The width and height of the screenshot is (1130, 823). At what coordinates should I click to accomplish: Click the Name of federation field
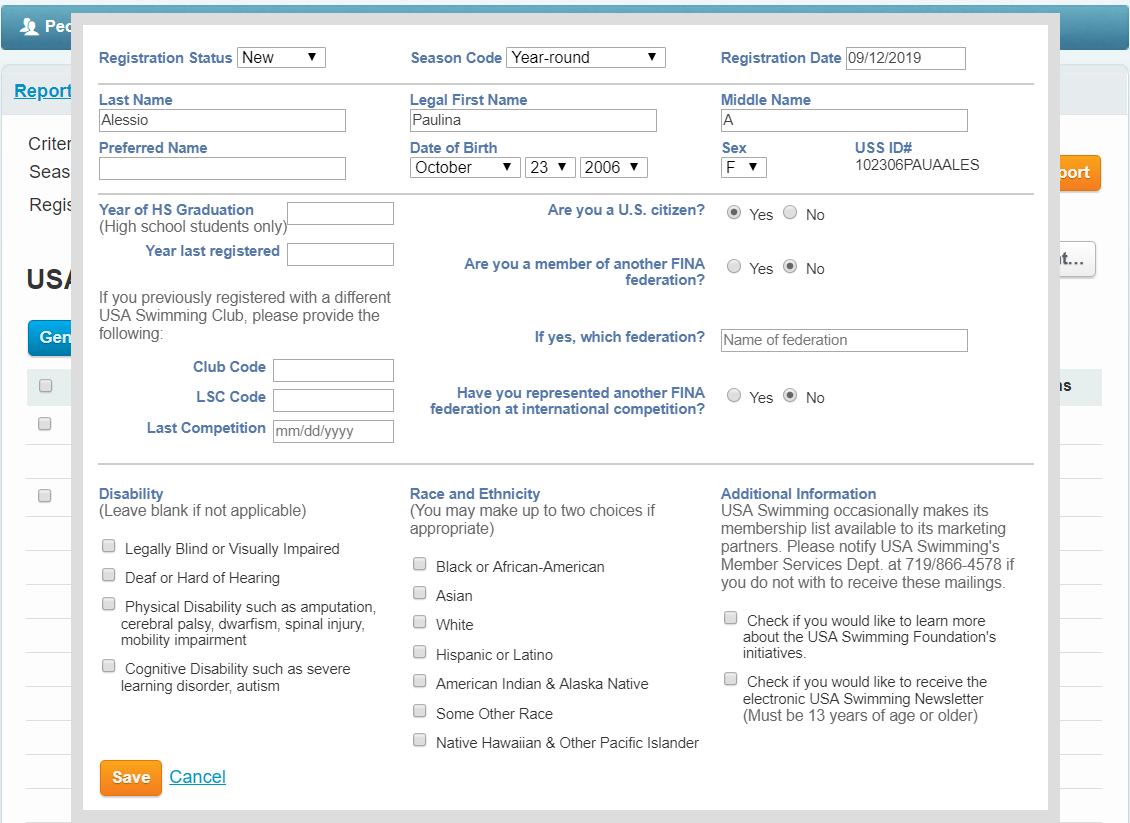[845, 341]
